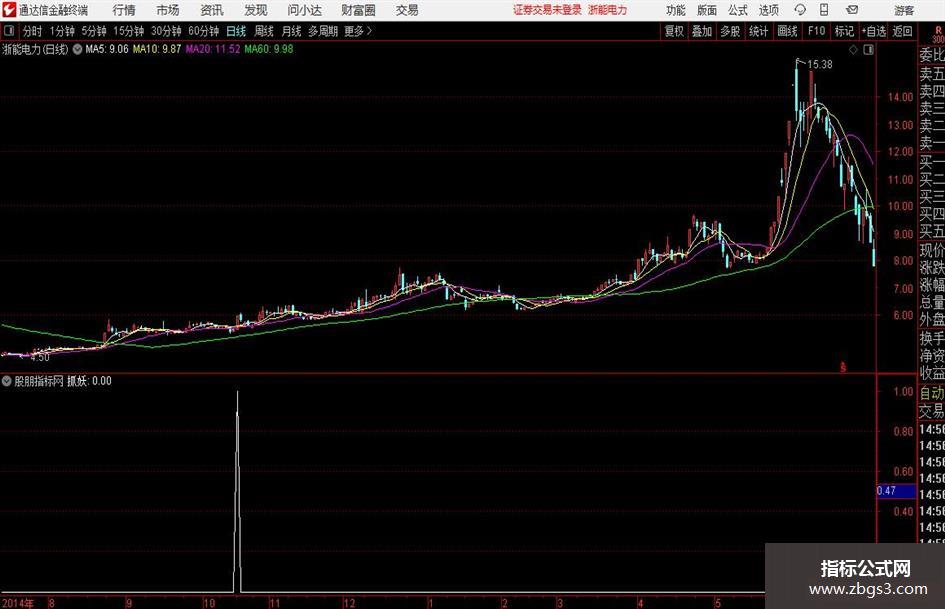Toggle the right panel layout icon

coord(868,50)
